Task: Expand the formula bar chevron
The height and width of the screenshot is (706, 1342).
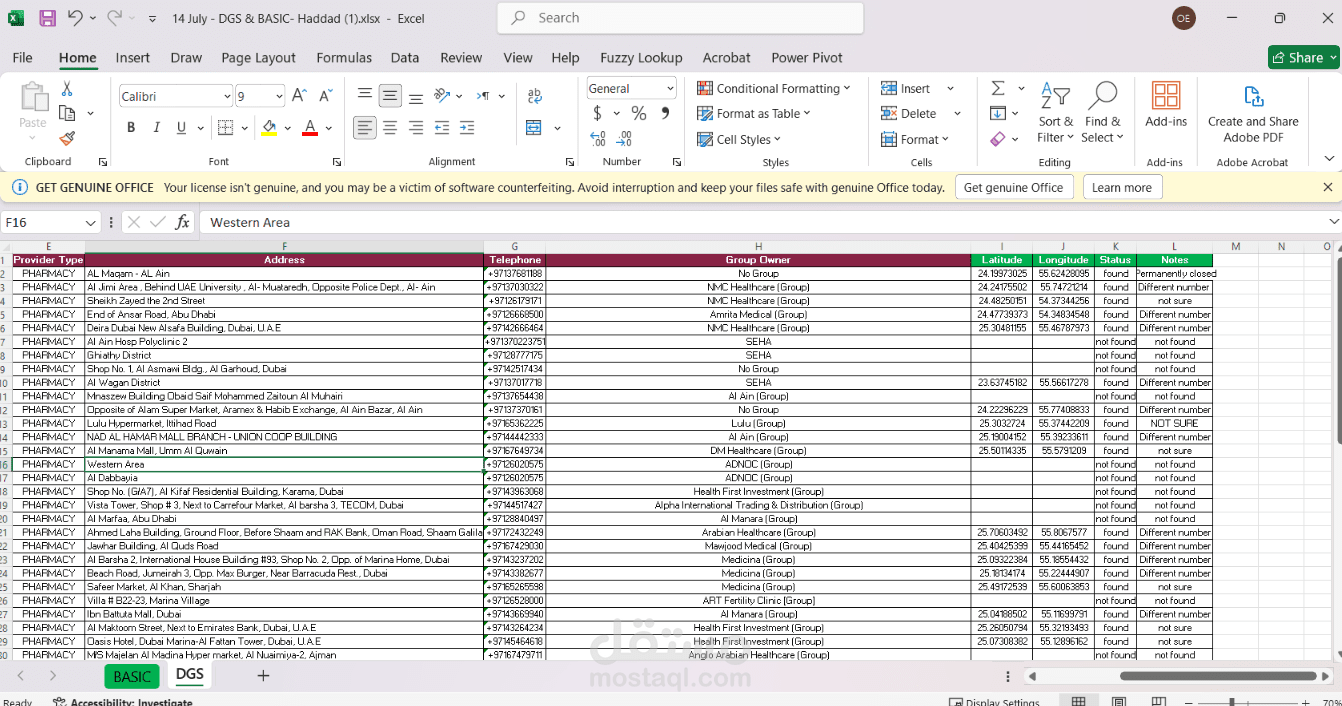Action: 1333,222
